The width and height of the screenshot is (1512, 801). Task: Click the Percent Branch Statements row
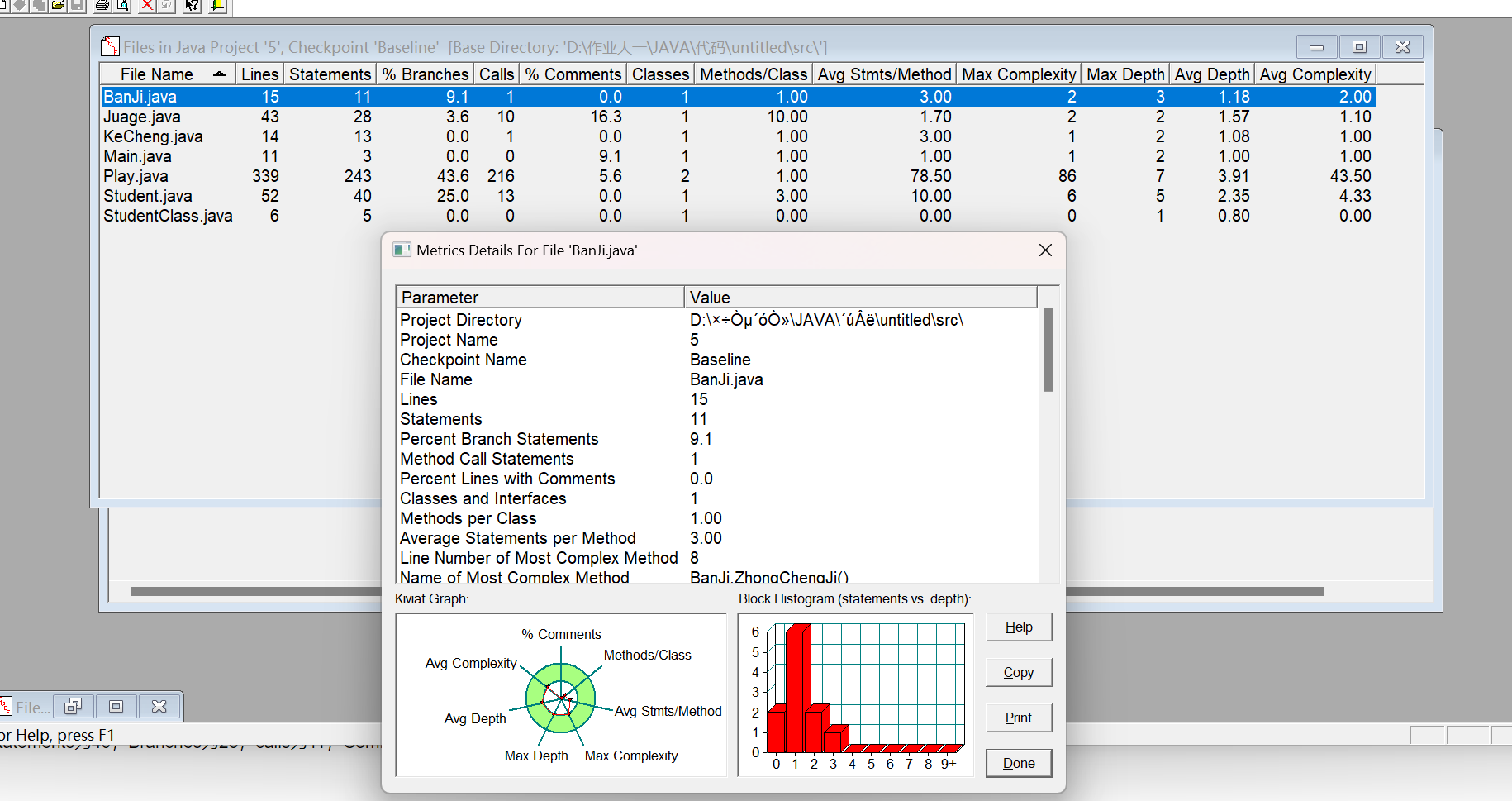coord(717,439)
